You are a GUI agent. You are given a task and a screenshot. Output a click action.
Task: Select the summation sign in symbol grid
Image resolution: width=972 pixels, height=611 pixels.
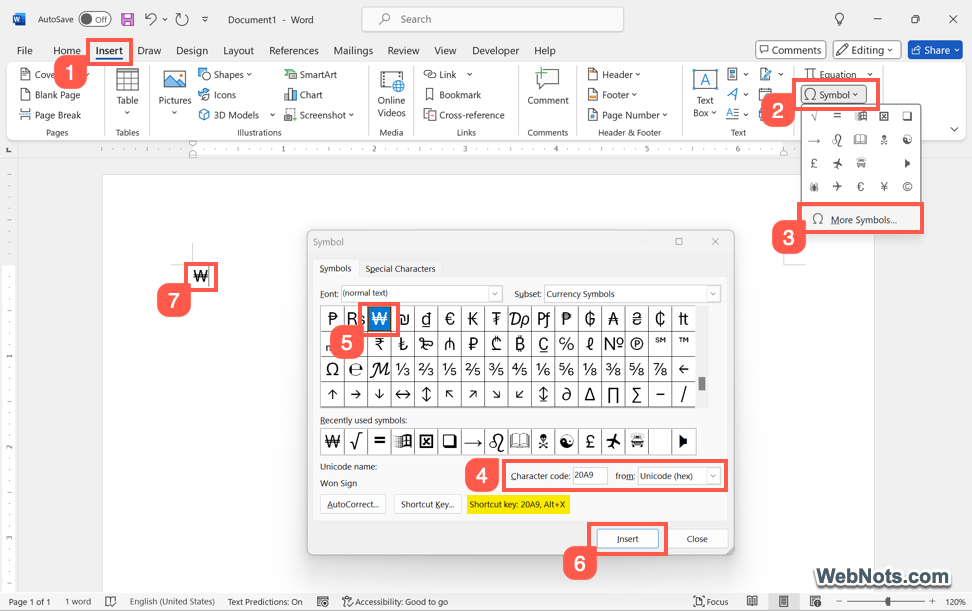(637, 395)
